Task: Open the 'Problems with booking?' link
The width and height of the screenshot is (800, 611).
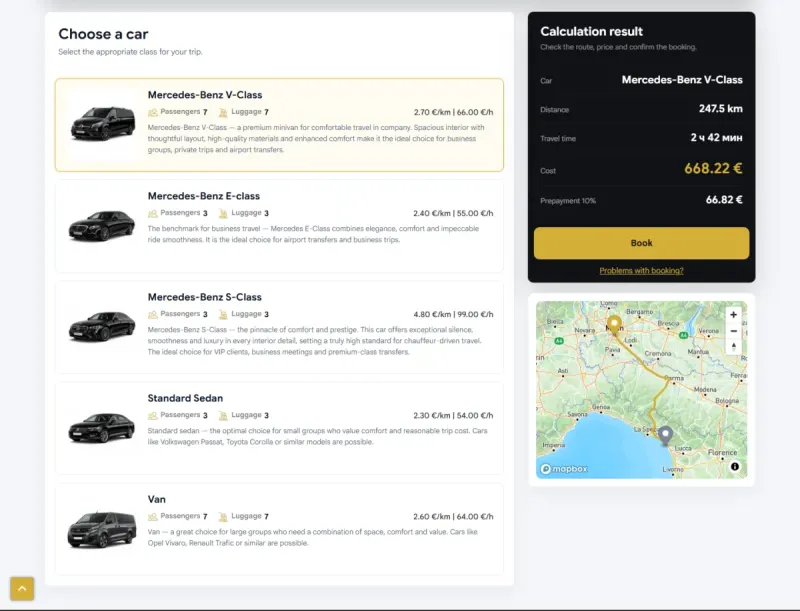Action: [x=641, y=271]
